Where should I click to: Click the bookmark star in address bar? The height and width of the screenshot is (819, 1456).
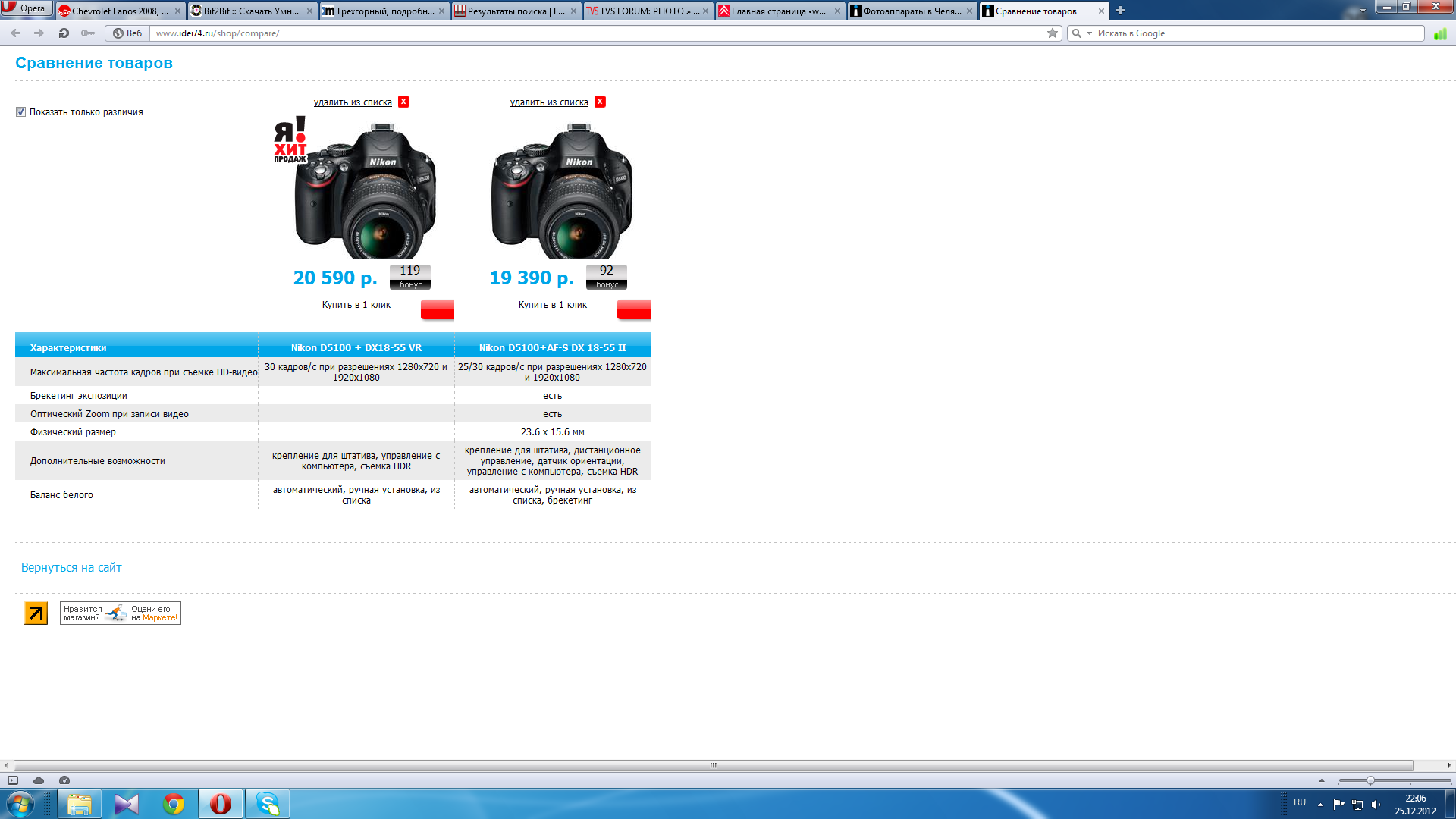[1052, 33]
